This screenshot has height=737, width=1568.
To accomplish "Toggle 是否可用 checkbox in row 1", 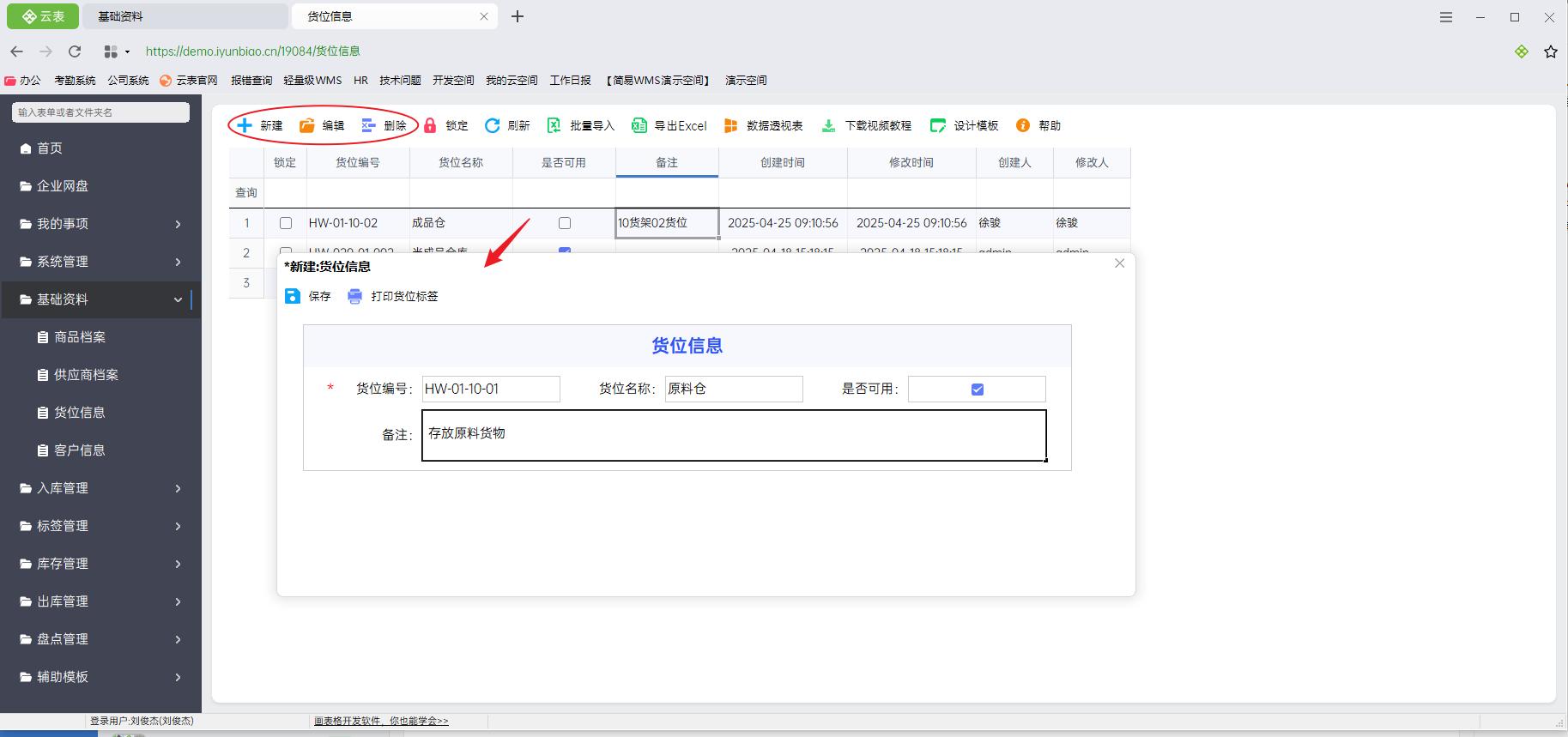I will point(564,223).
